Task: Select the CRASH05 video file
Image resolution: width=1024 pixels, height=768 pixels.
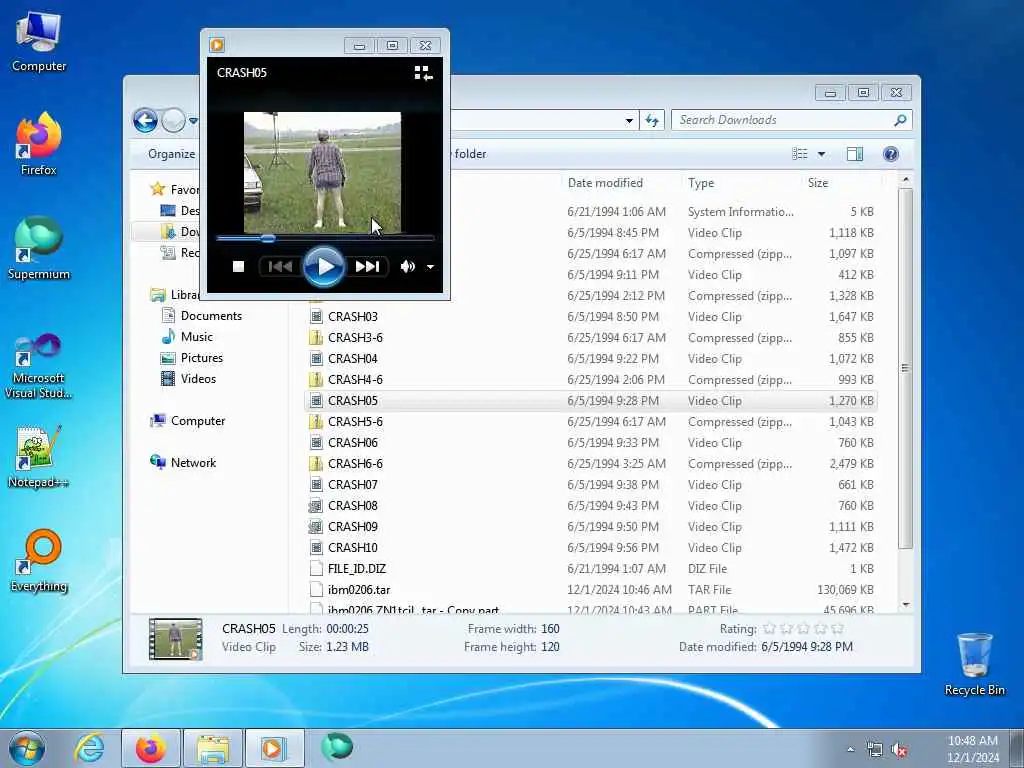Action: tap(353, 400)
